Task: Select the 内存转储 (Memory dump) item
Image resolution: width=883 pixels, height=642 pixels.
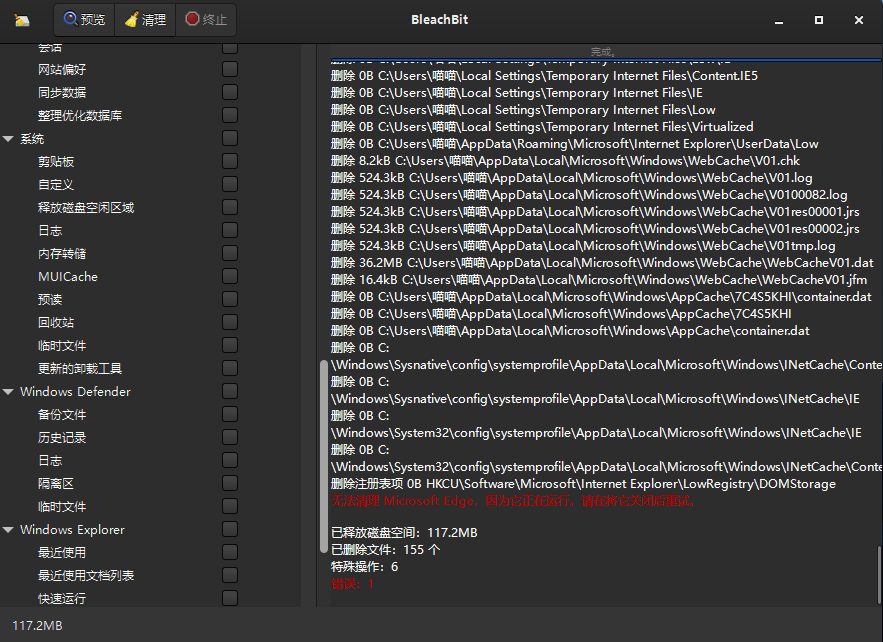Action: tap(62, 254)
